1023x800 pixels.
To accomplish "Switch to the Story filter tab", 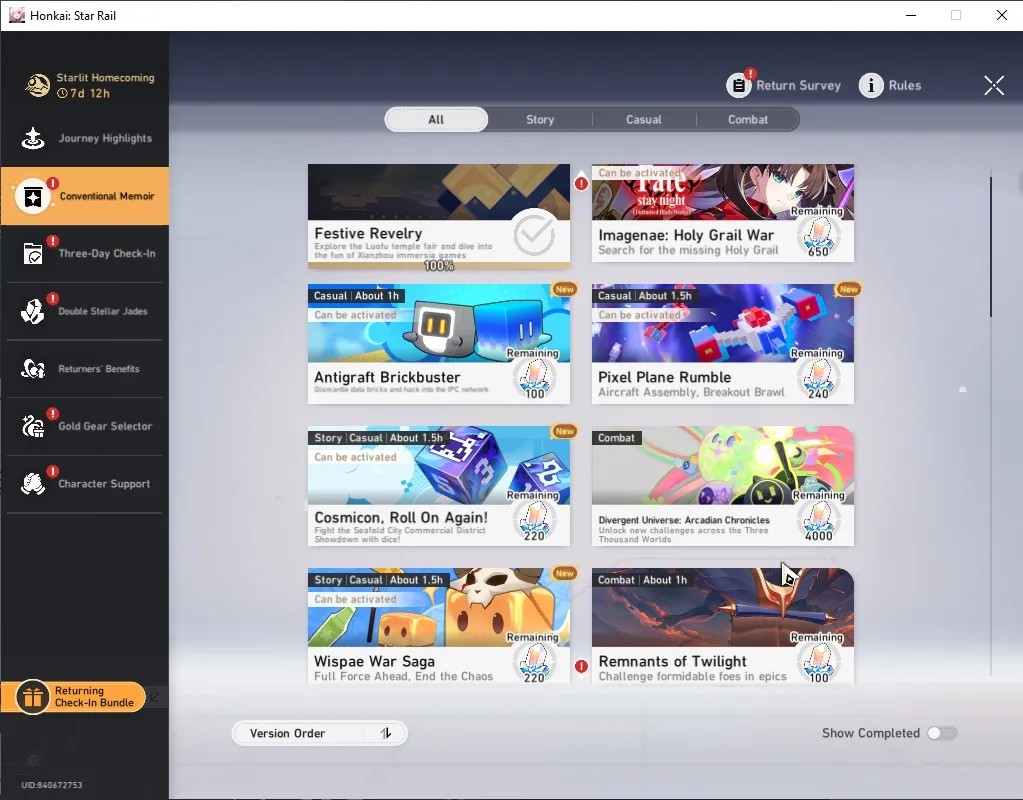I will (x=540, y=119).
